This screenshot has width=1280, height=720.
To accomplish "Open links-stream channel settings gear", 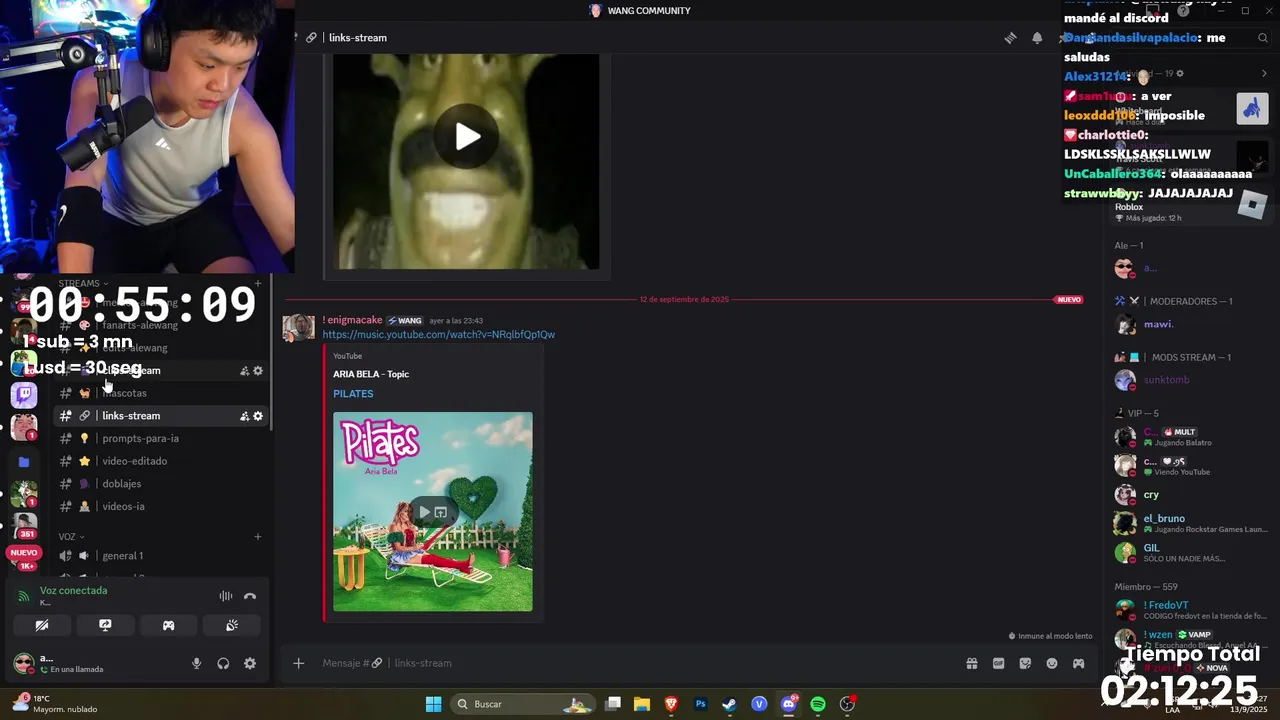I will coord(258,416).
